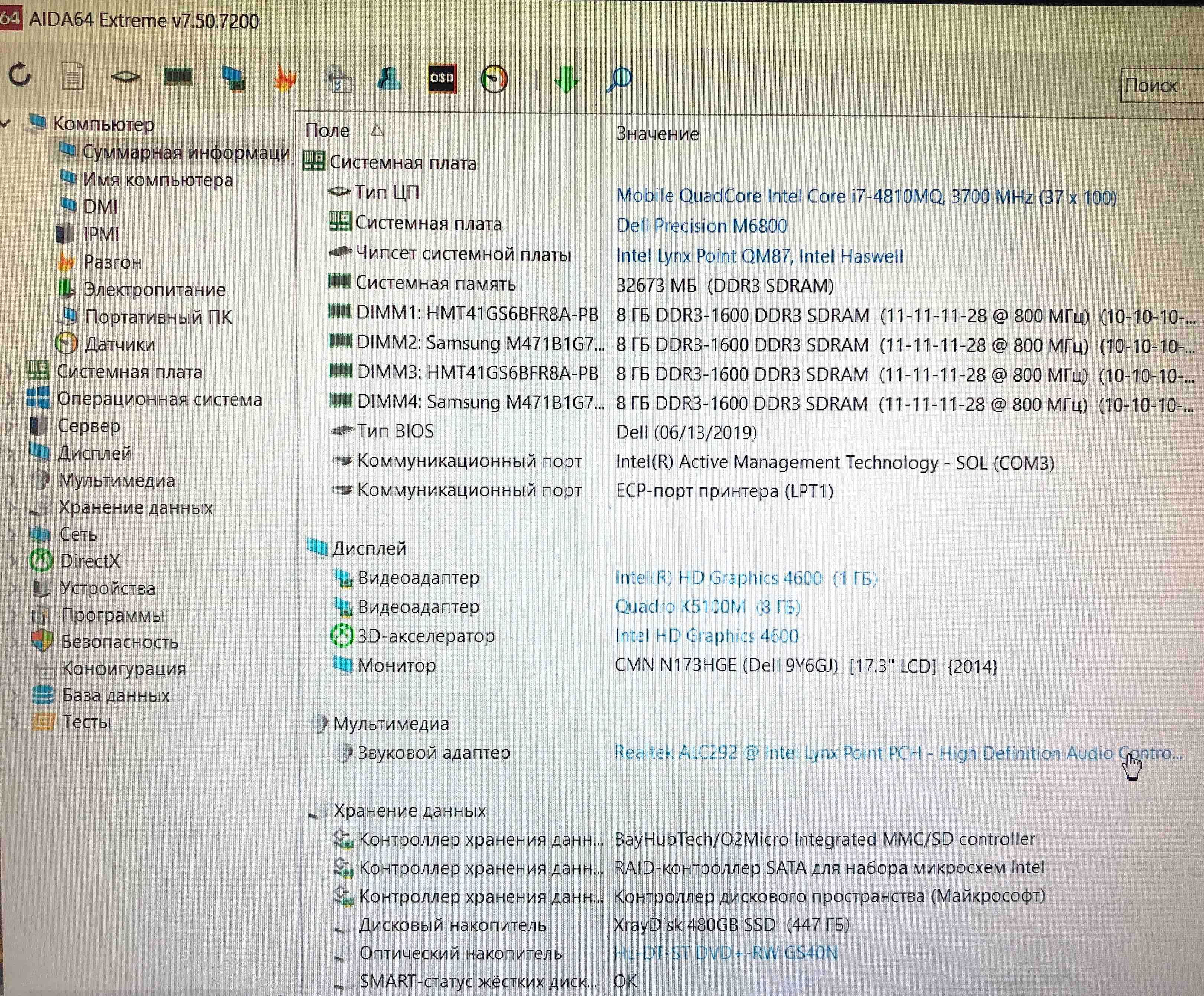Open Датчики tree item
The width and height of the screenshot is (1204, 996).
coord(119,344)
